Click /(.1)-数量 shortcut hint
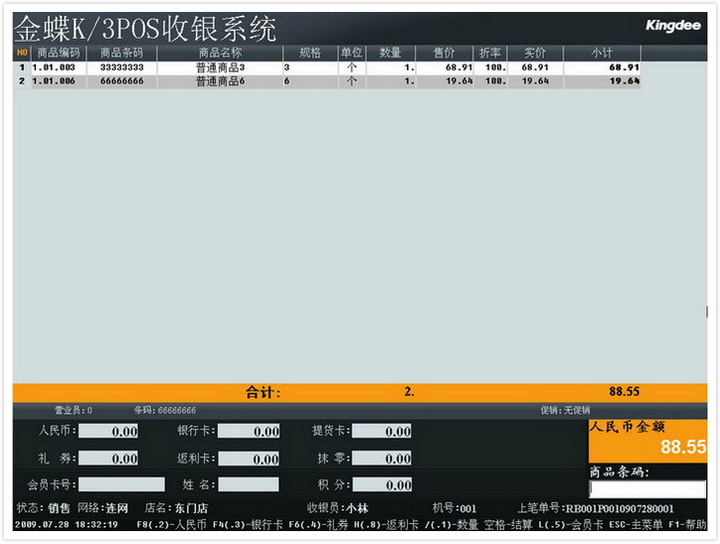 (451, 524)
